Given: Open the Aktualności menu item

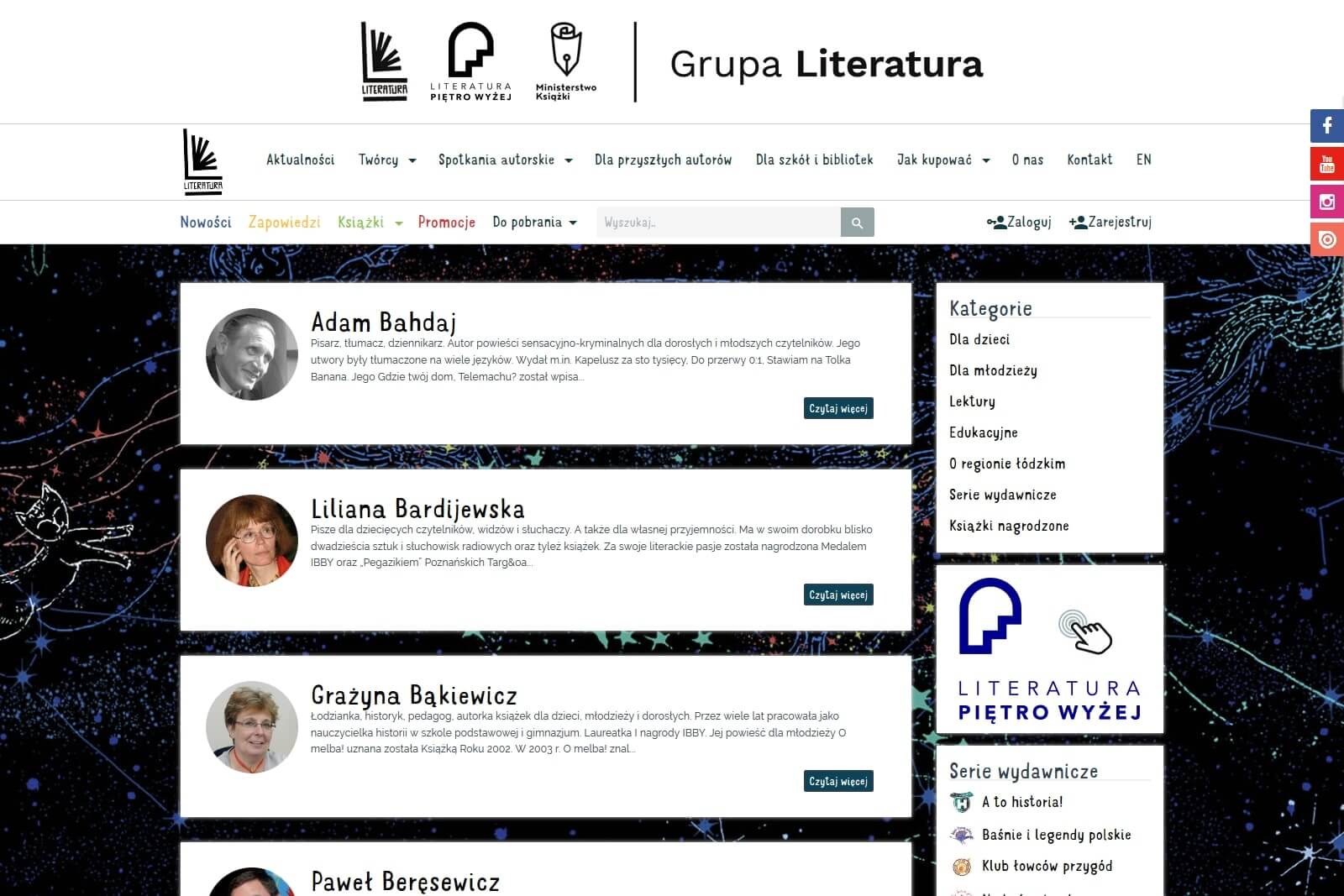Looking at the screenshot, I should (300, 160).
